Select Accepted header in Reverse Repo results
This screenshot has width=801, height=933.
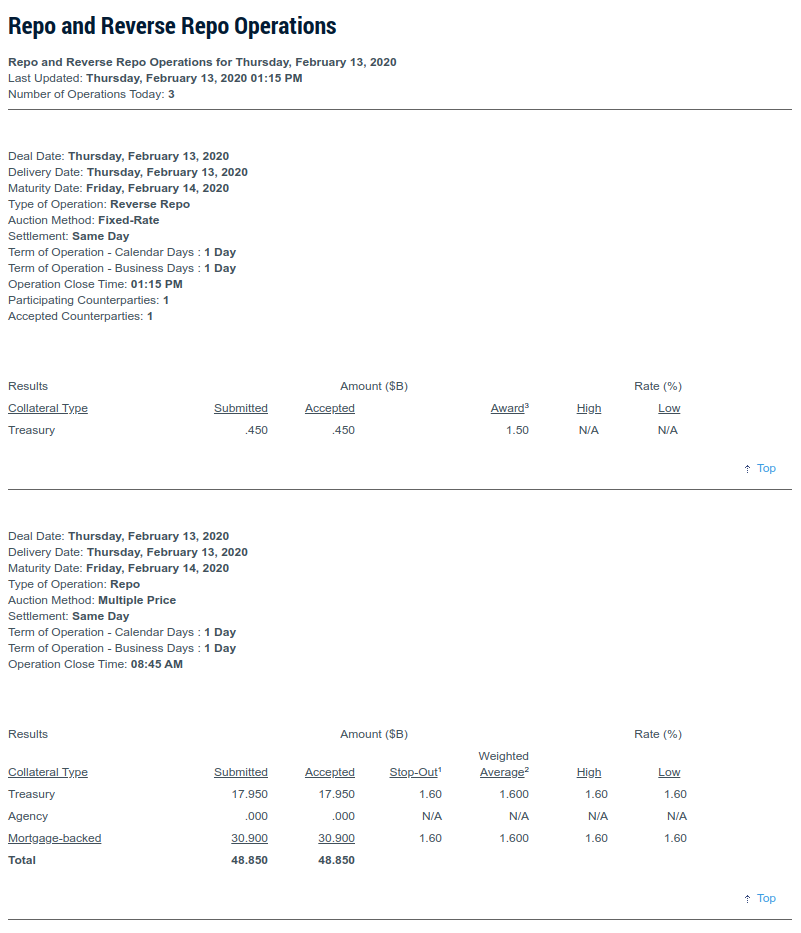(330, 408)
